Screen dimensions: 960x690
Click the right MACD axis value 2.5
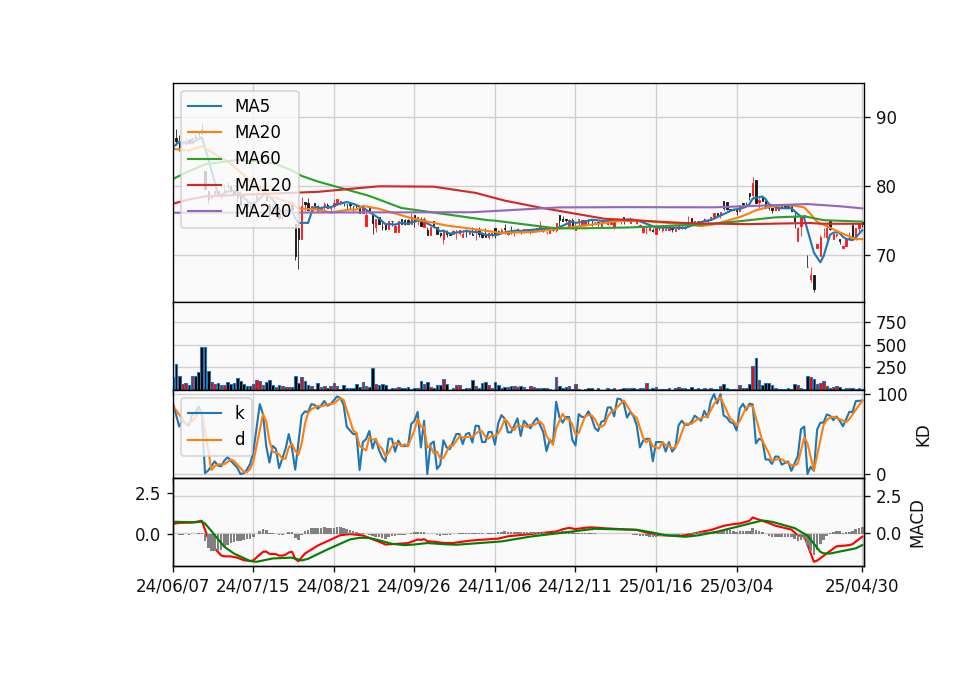pos(888,497)
